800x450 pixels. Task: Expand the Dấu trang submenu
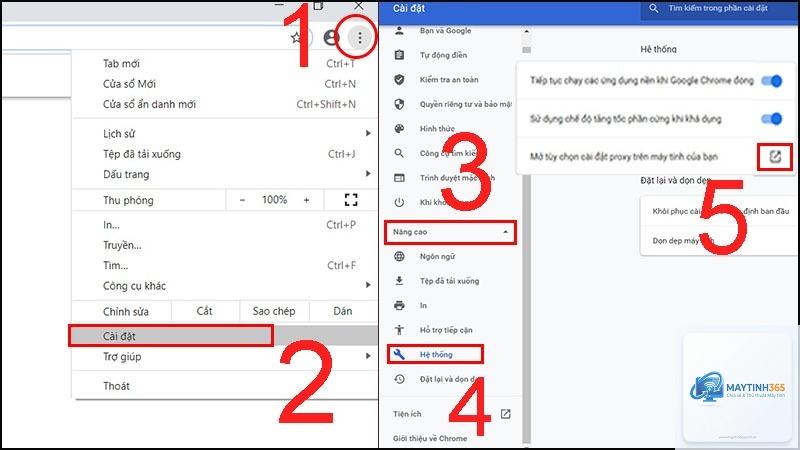pos(368,174)
